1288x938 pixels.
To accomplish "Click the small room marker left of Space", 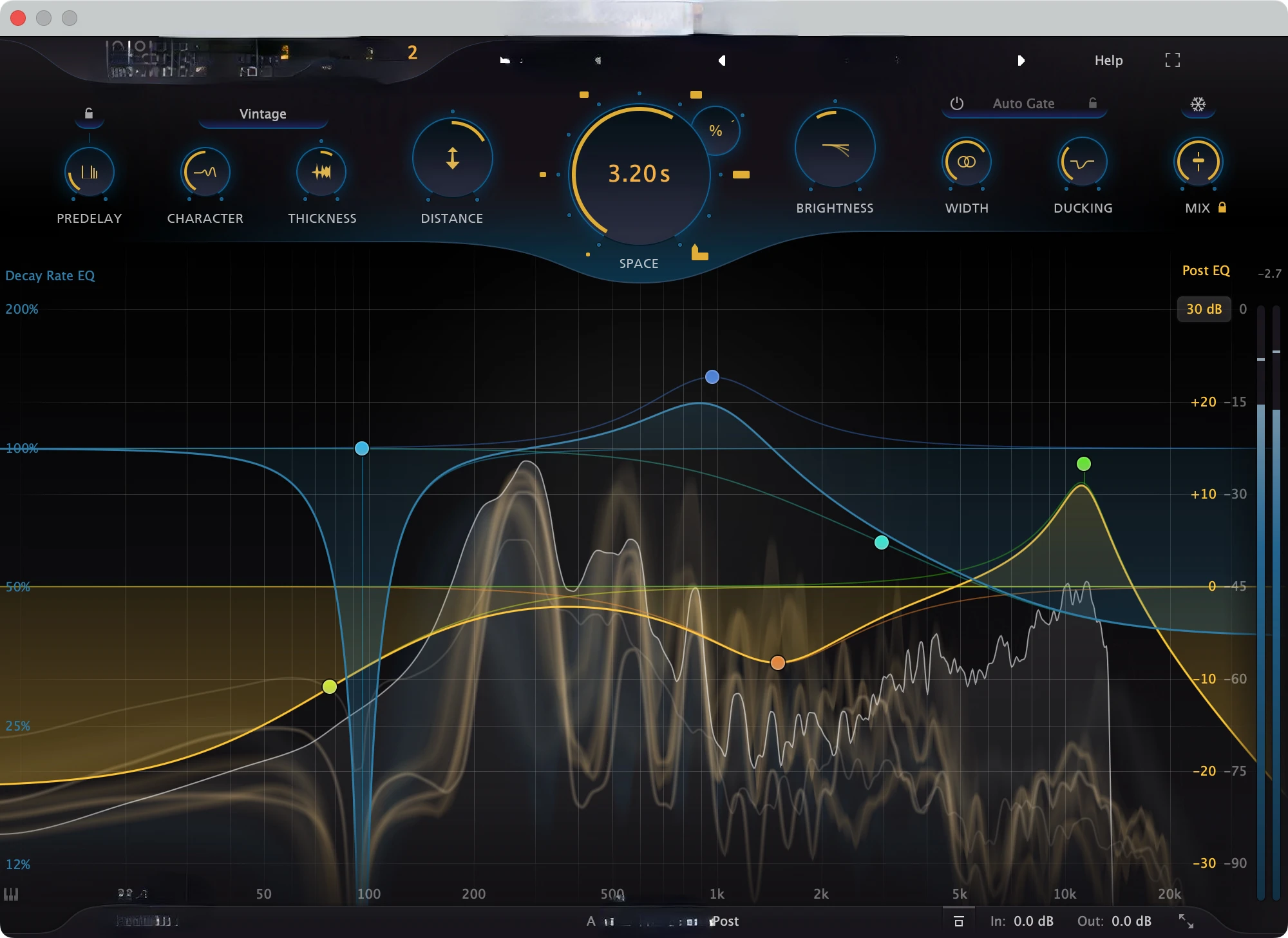I will tap(543, 175).
